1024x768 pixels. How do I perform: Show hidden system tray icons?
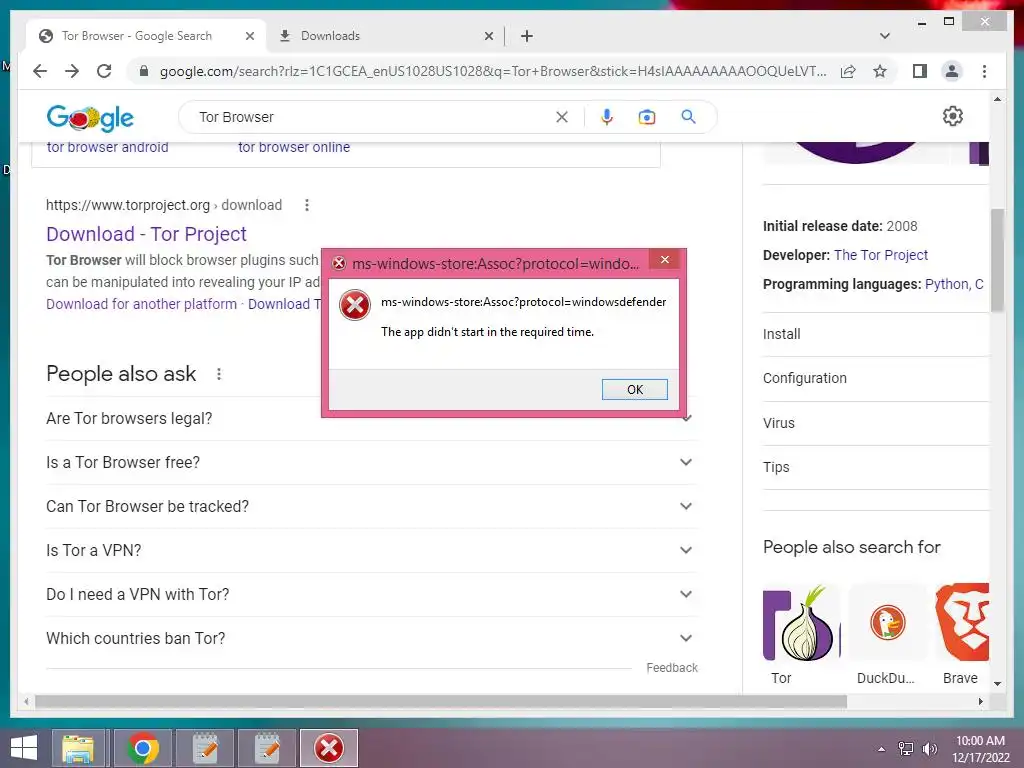coord(882,749)
